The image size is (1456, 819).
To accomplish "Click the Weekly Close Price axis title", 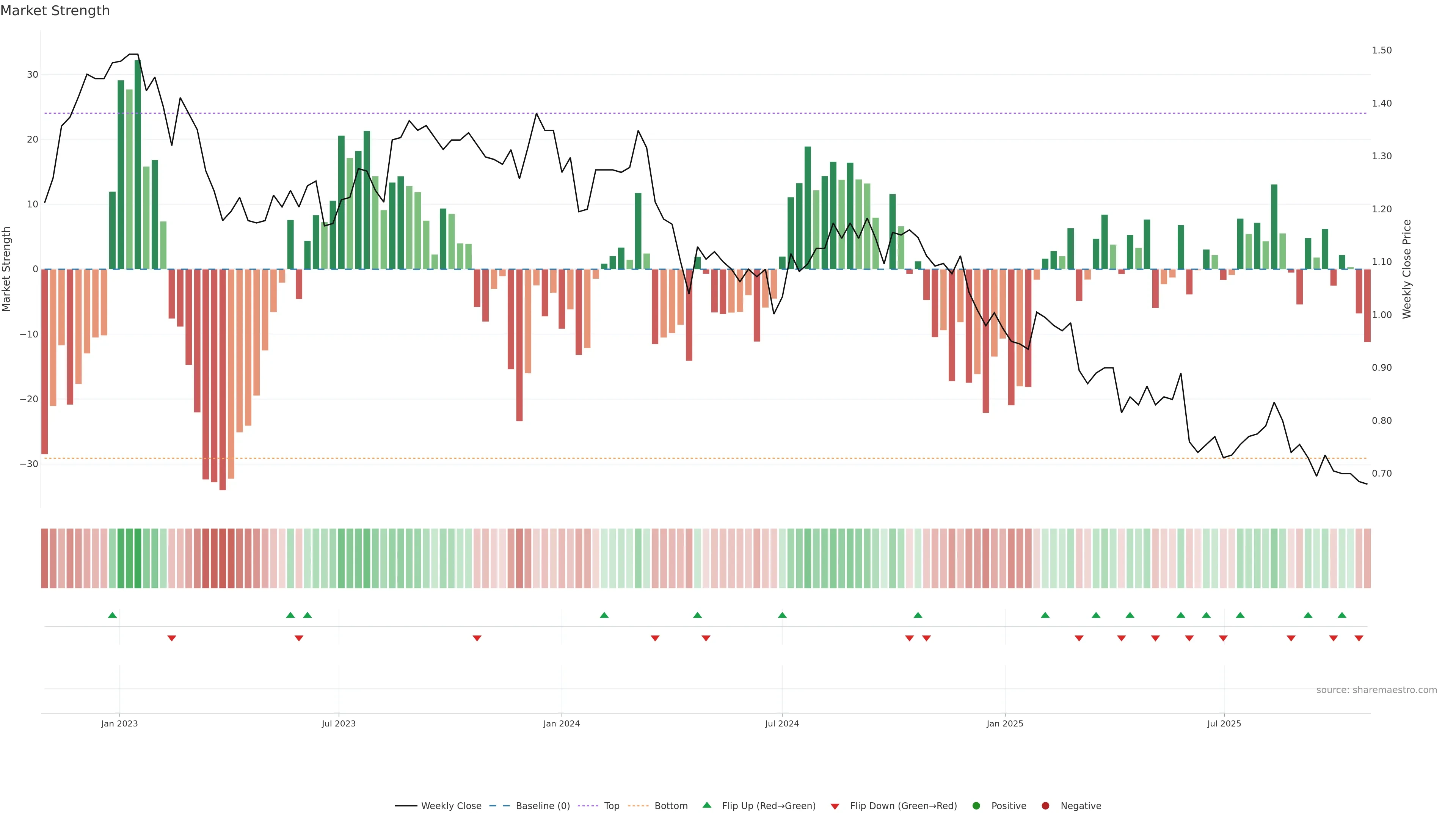I will [1407, 269].
